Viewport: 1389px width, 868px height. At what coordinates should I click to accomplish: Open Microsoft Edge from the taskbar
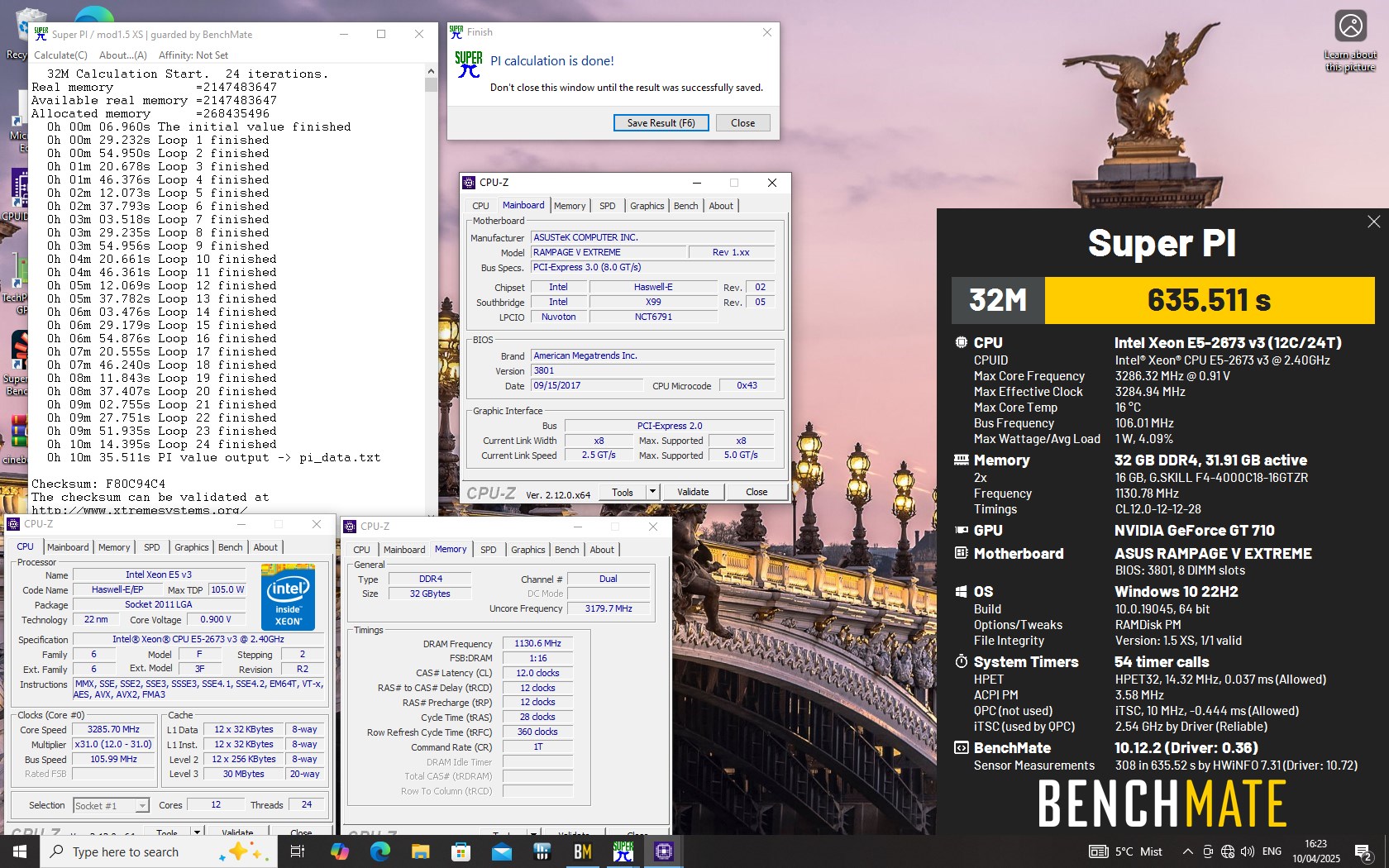(x=379, y=851)
